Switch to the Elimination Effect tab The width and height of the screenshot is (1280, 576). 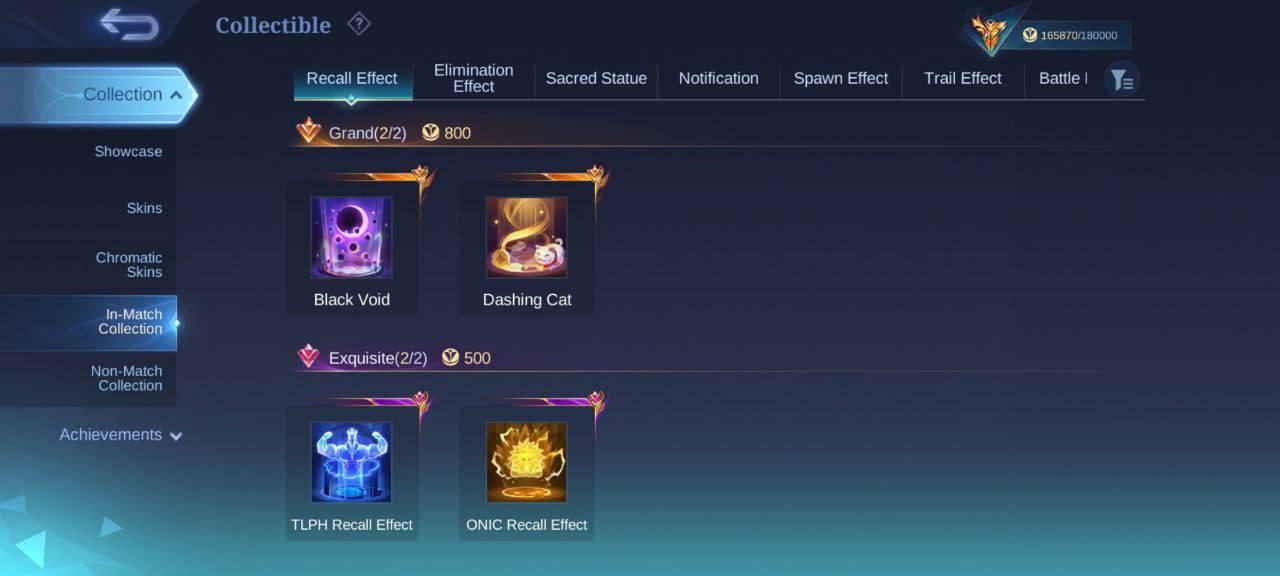coord(474,78)
